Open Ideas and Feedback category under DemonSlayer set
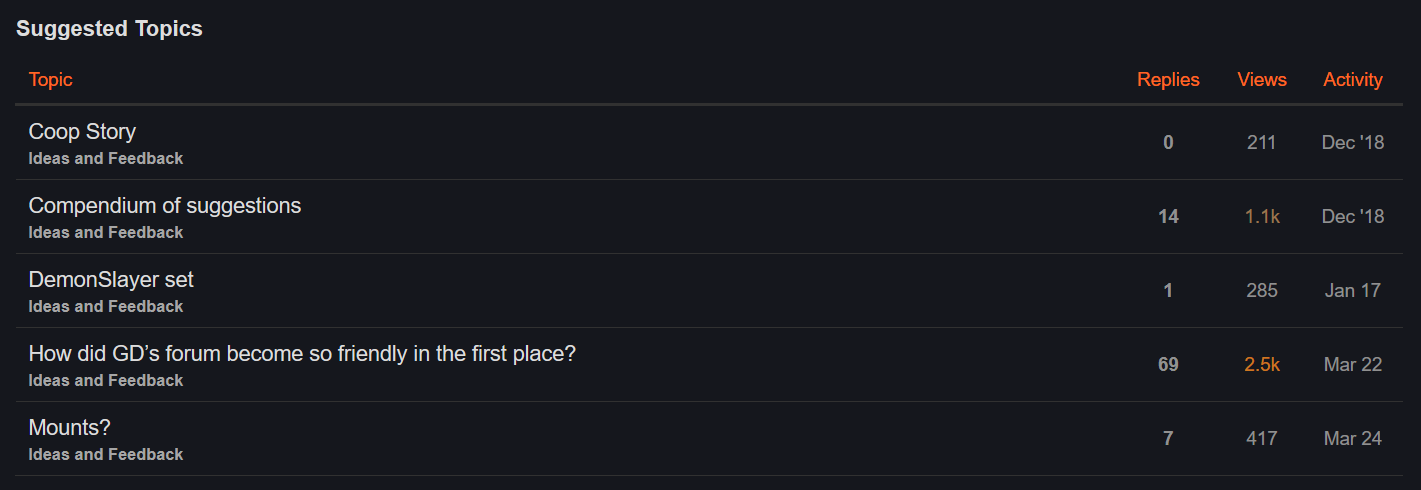 106,307
